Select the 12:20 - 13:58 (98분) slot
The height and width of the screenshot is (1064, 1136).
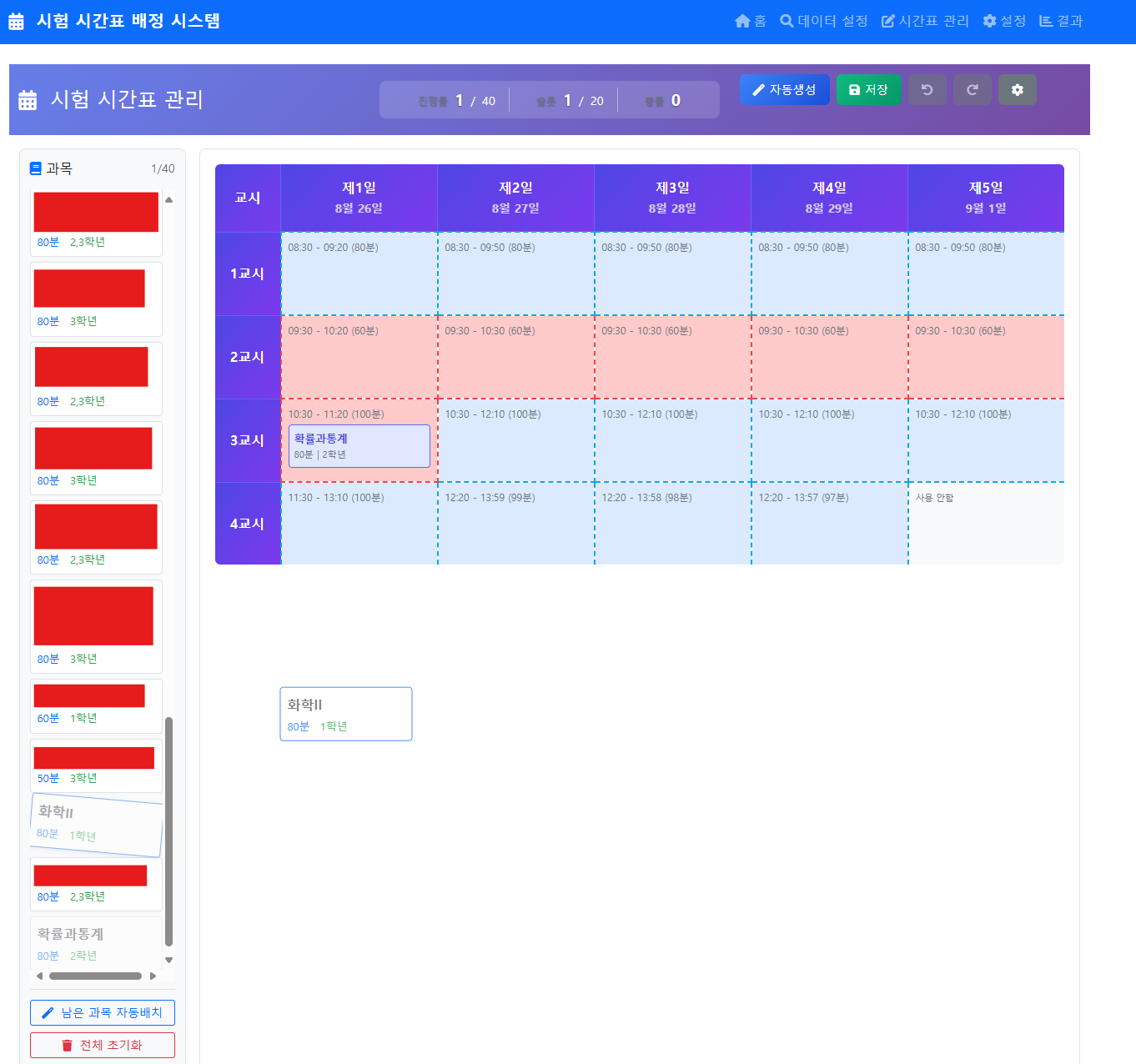click(x=672, y=524)
